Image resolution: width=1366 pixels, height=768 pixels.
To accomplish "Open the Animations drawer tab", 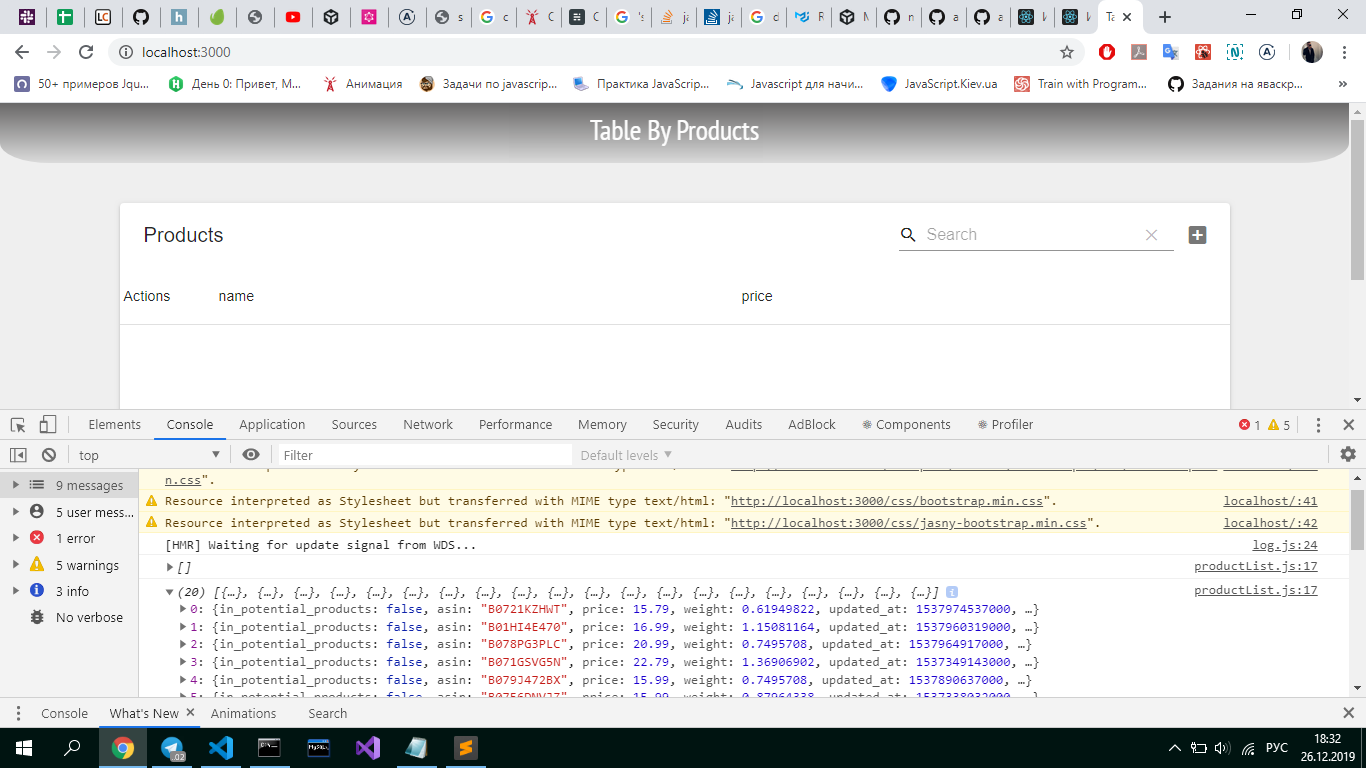I will click(x=243, y=713).
